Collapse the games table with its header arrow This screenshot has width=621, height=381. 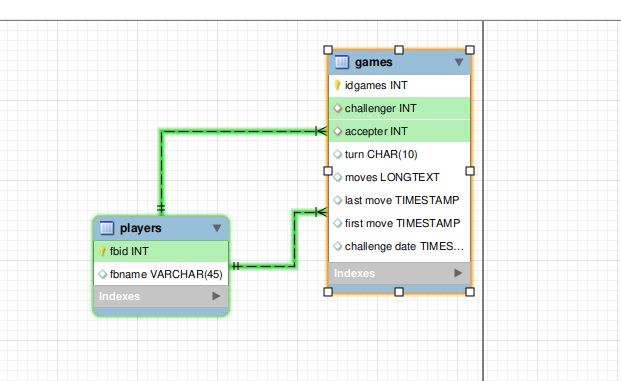tap(459, 62)
